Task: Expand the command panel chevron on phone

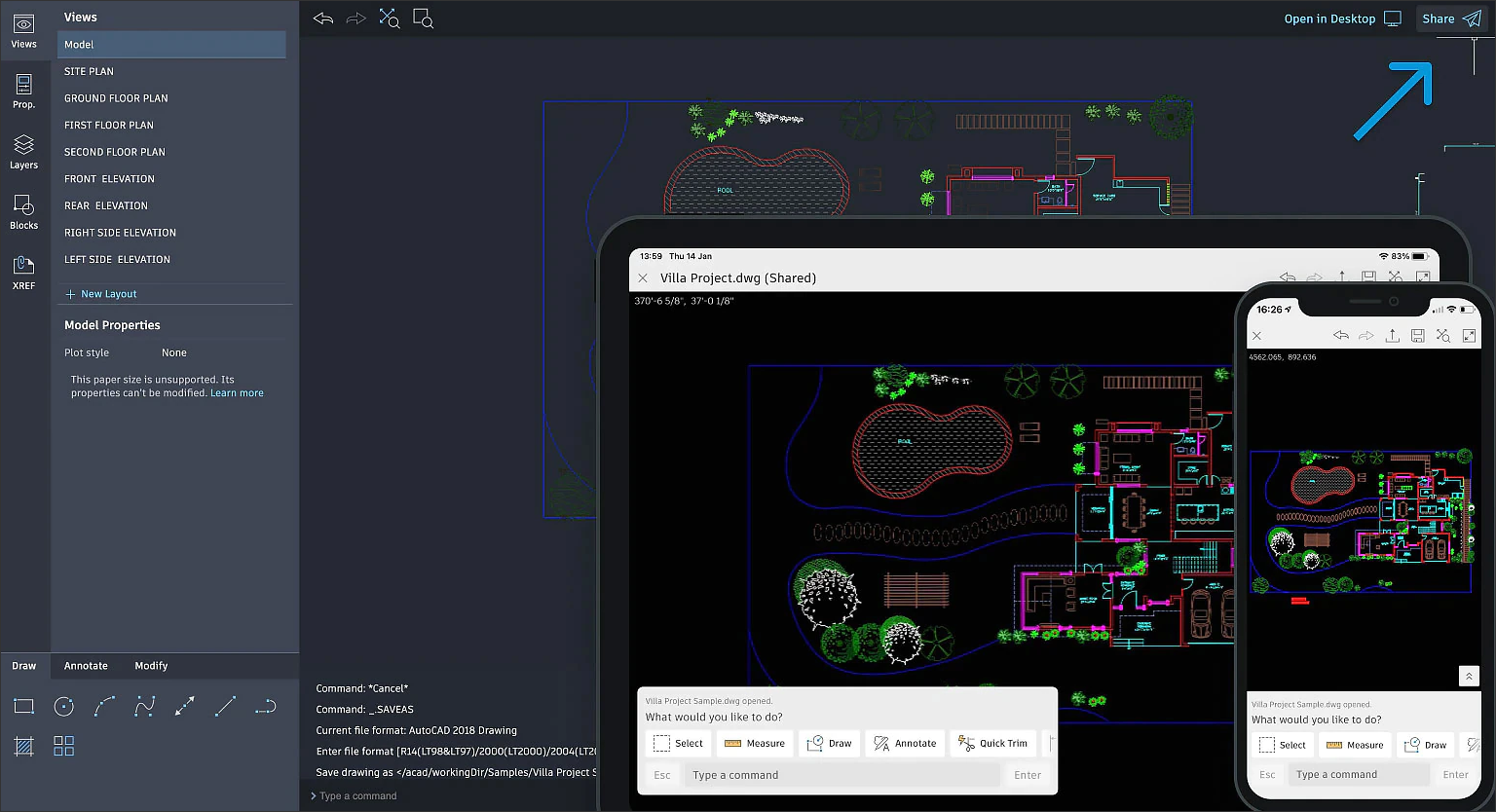Action: pos(1469,676)
